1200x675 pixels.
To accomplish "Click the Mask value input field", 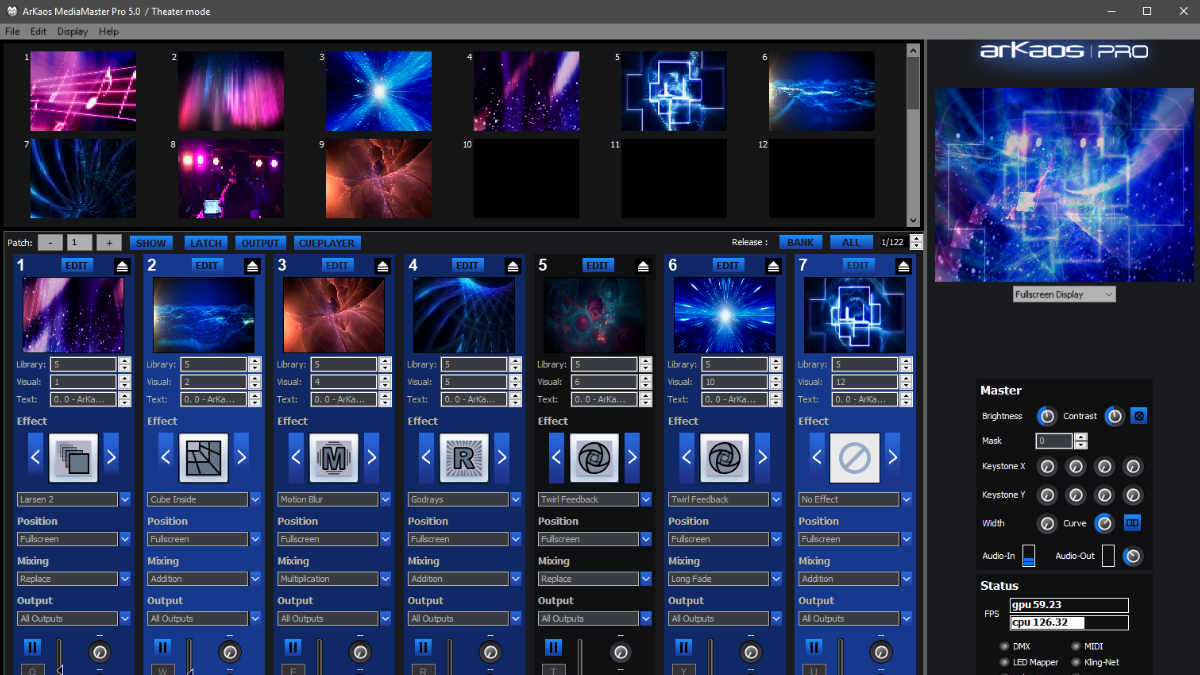I will tap(1054, 441).
